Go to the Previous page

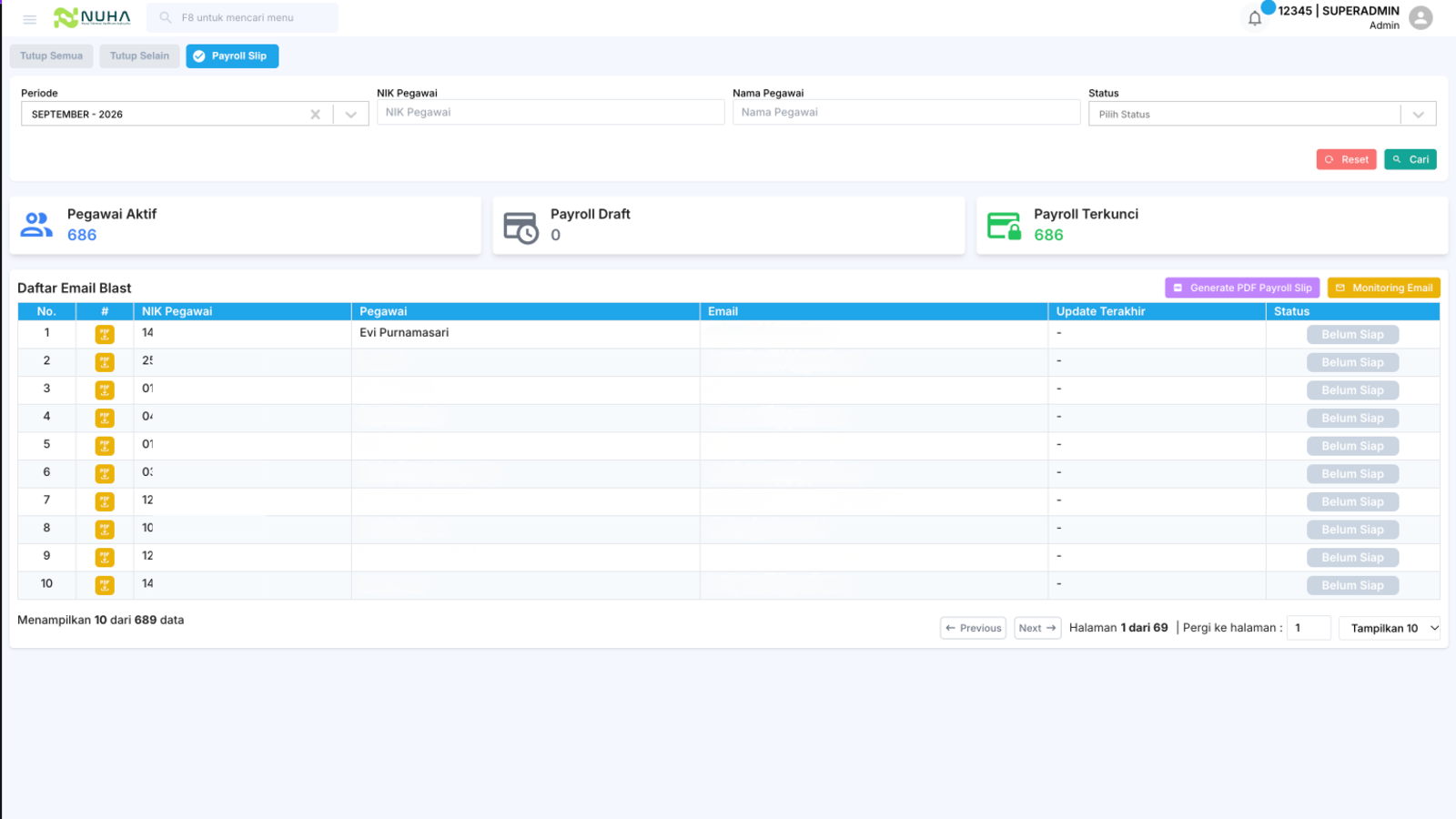pos(973,628)
